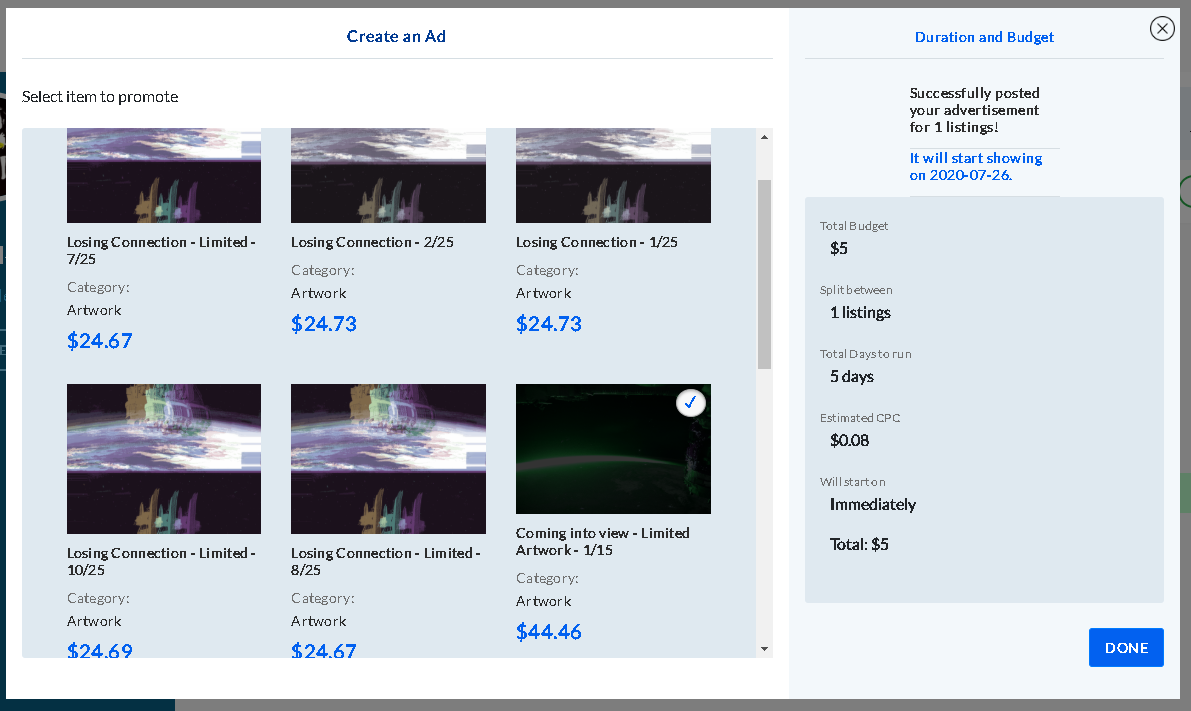Click the title Losing Connection - Limited - 7/25
Viewport: 1191px width, 711px height.
point(161,251)
